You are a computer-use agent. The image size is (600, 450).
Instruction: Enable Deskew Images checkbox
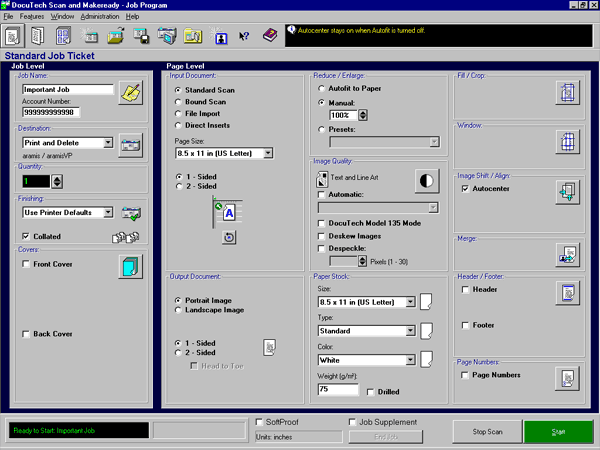click(321, 236)
